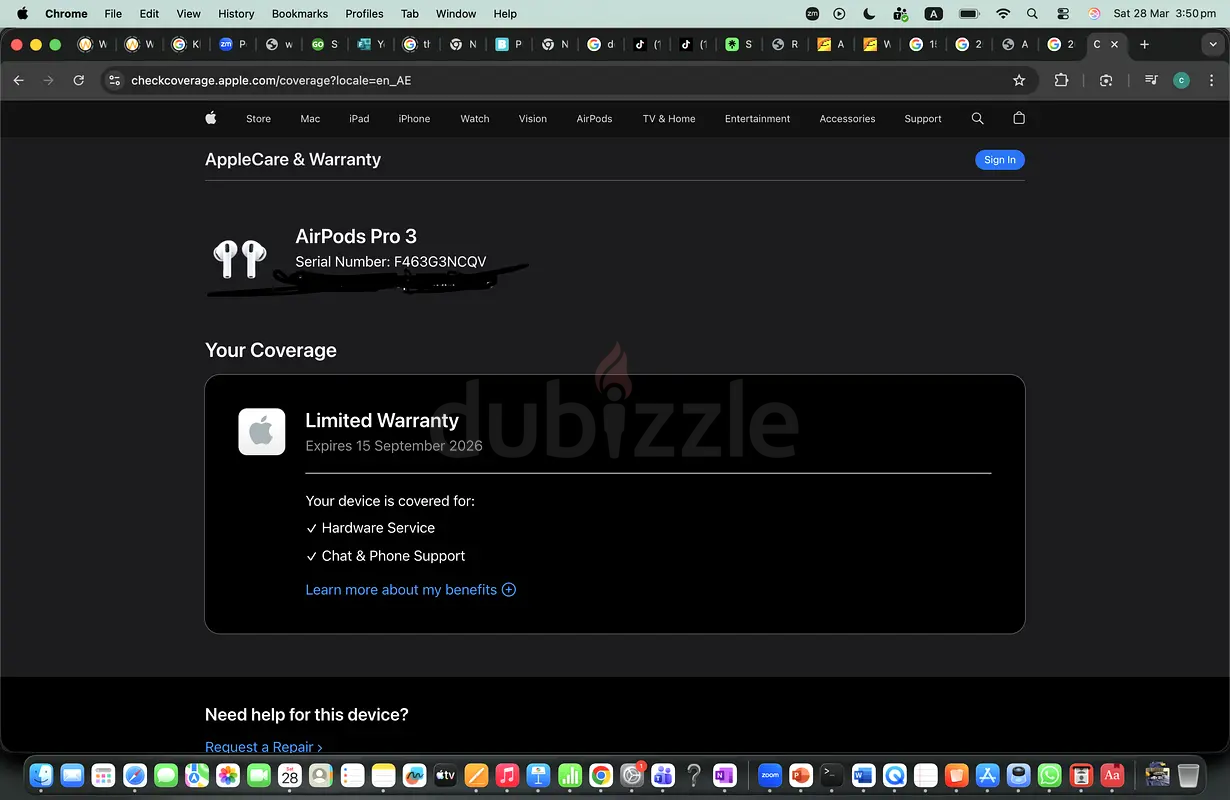
Task: Open macOS Control Center icon
Action: coord(1063,14)
